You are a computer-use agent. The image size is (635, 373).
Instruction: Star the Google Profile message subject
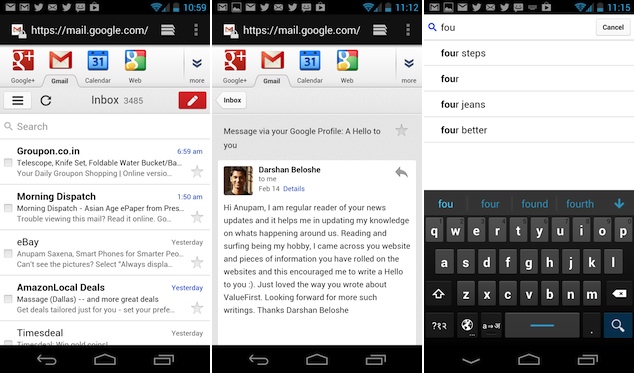[x=401, y=130]
